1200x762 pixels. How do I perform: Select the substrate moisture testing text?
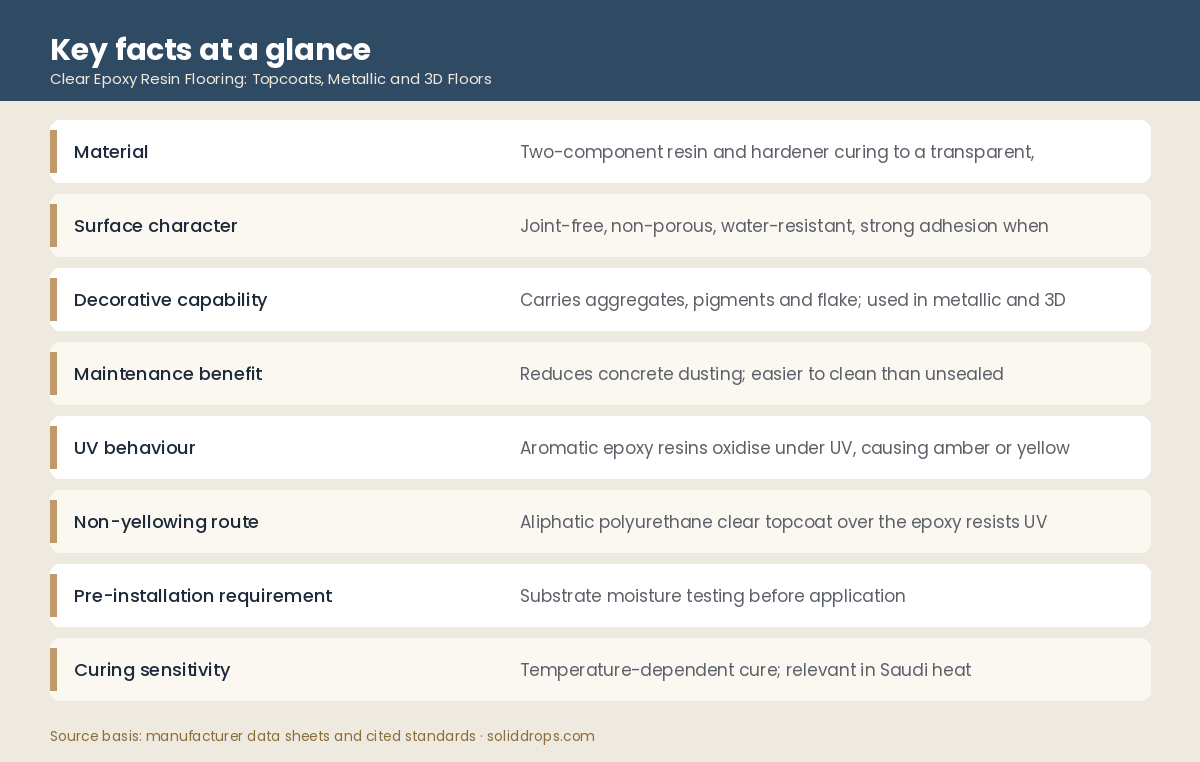(x=713, y=596)
